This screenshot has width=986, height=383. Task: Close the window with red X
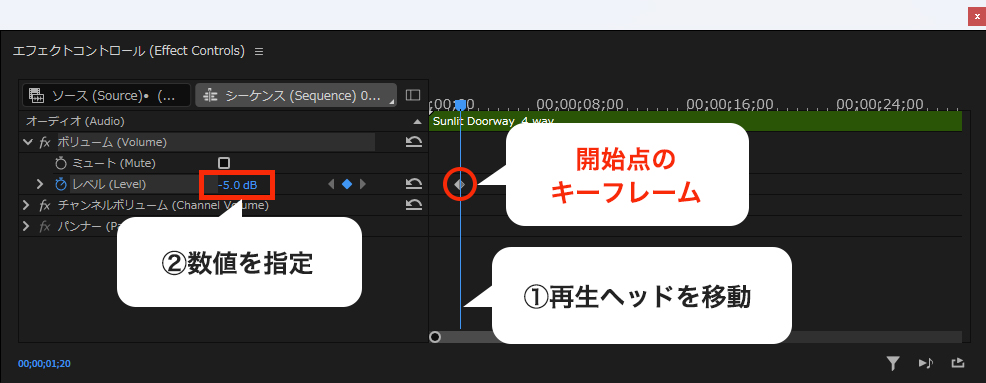976,18
